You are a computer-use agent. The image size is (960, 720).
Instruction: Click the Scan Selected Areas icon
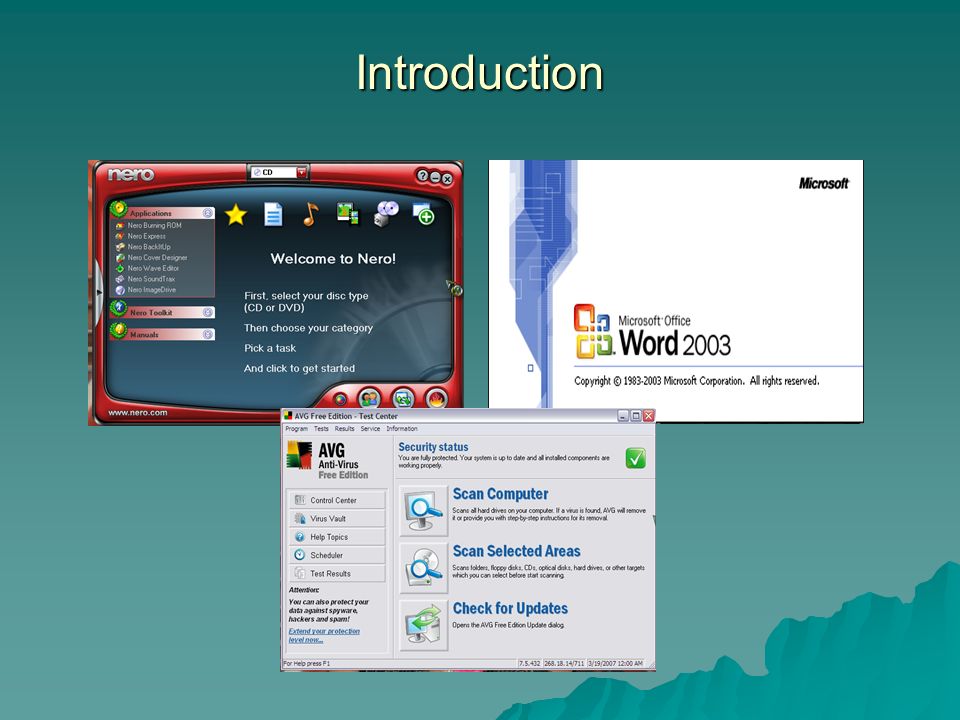click(424, 568)
